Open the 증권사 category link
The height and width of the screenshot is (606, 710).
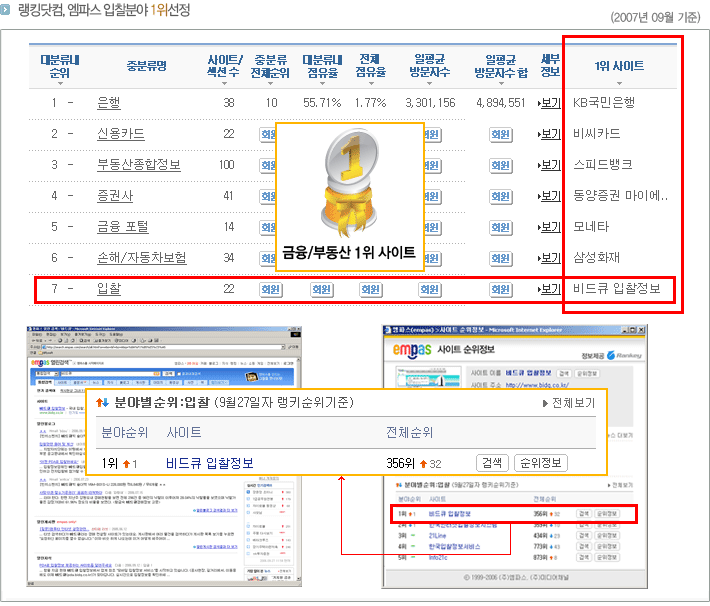115,196
